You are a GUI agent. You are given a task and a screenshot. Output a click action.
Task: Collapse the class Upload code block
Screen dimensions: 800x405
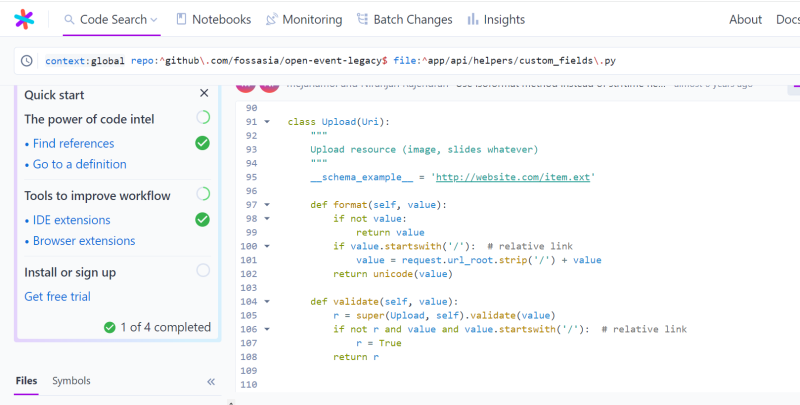point(267,122)
